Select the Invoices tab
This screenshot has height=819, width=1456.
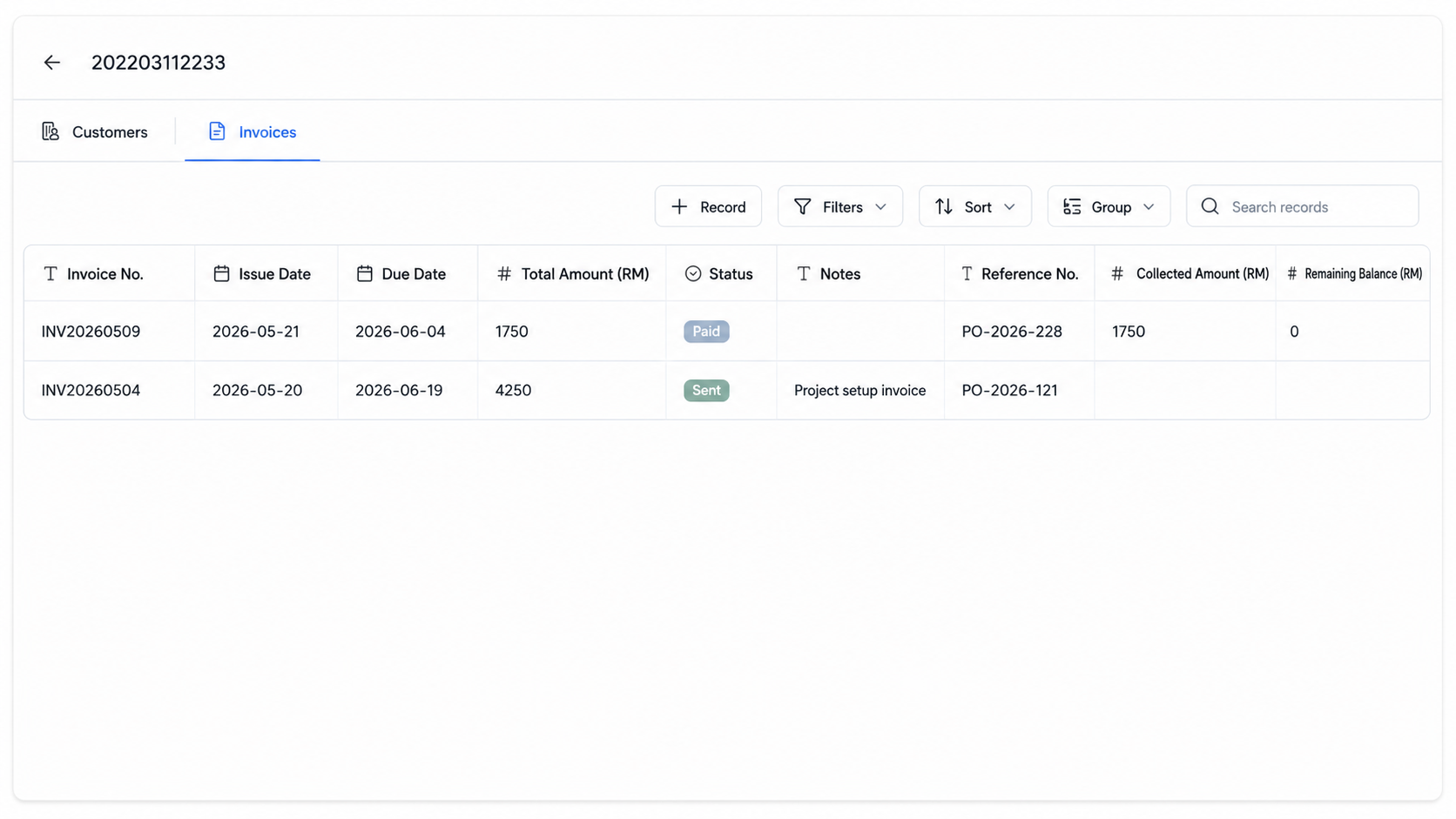(x=253, y=131)
